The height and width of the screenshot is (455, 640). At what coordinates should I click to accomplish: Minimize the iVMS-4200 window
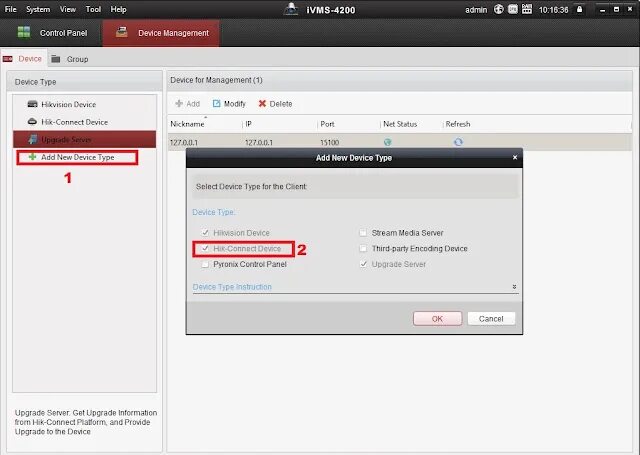(602, 9)
